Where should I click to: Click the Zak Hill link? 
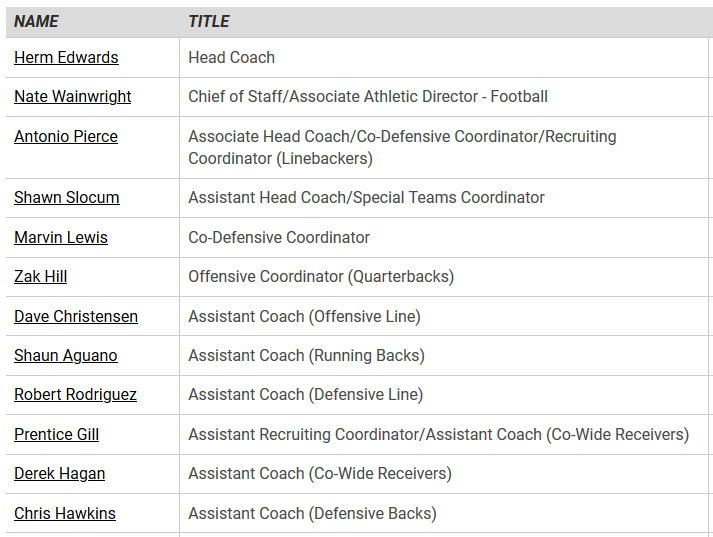click(41, 277)
